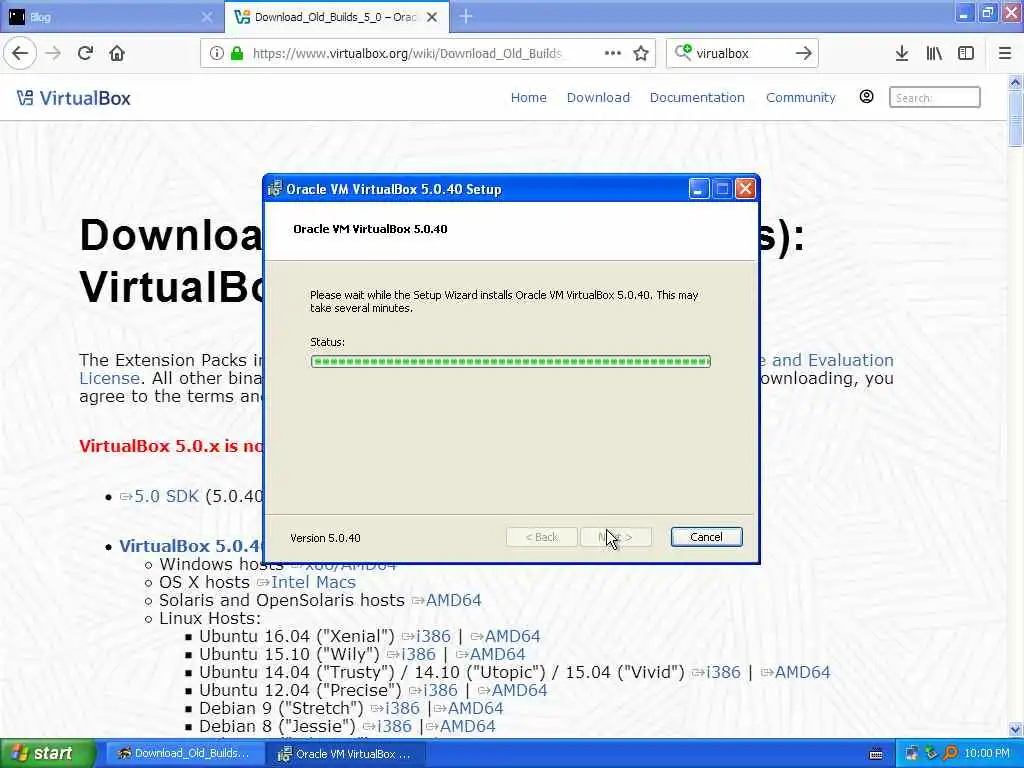Reload the page with the refresh icon
The image size is (1024, 768).
[85, 53]
